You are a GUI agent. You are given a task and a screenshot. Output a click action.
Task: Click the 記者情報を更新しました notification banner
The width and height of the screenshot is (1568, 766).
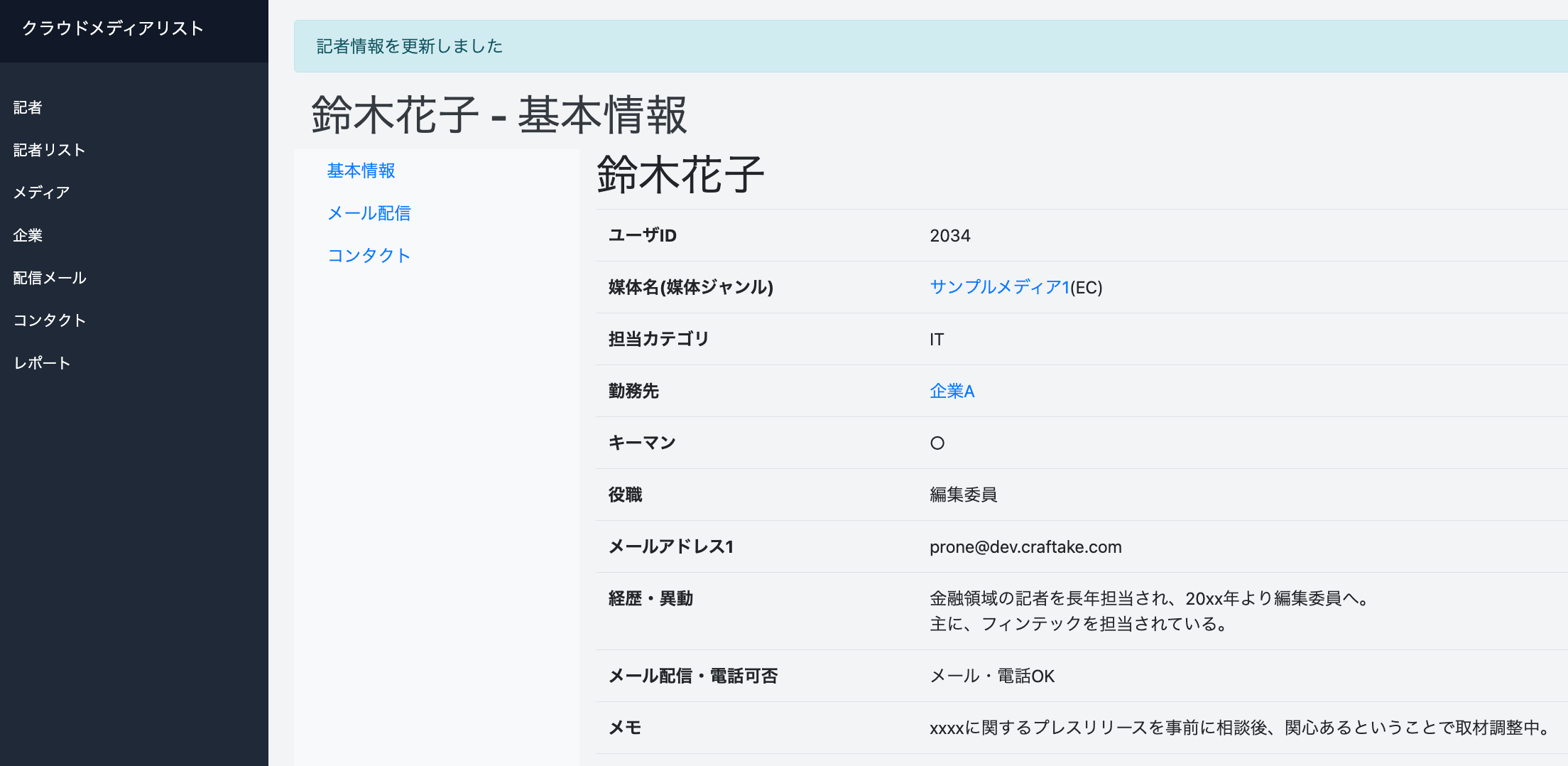[408, 45]
